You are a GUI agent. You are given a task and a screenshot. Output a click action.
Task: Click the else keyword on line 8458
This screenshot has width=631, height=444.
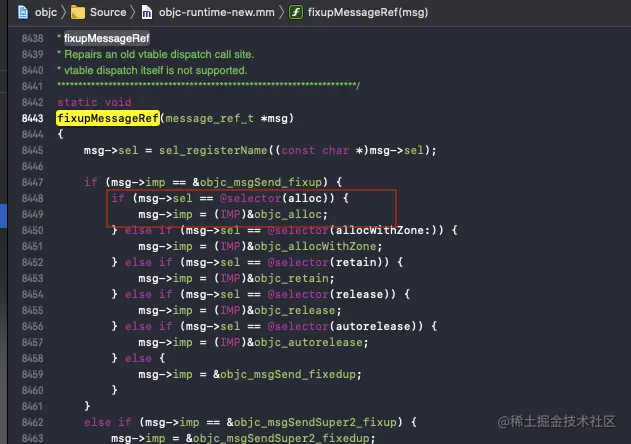click(138, 358)
